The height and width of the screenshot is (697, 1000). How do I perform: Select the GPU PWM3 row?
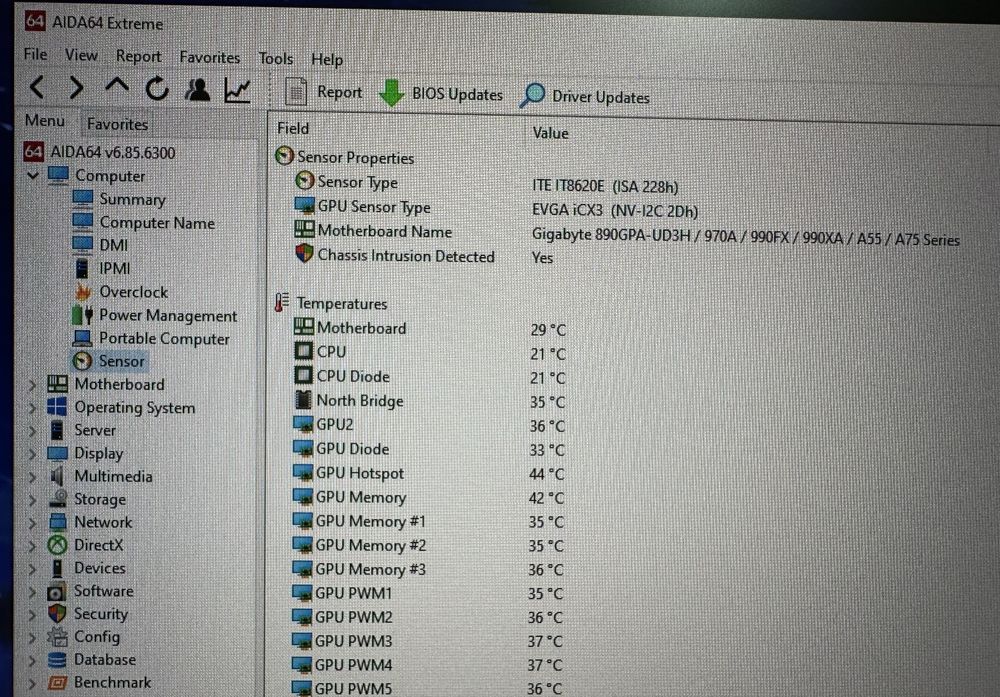click(x=427, y=641)
